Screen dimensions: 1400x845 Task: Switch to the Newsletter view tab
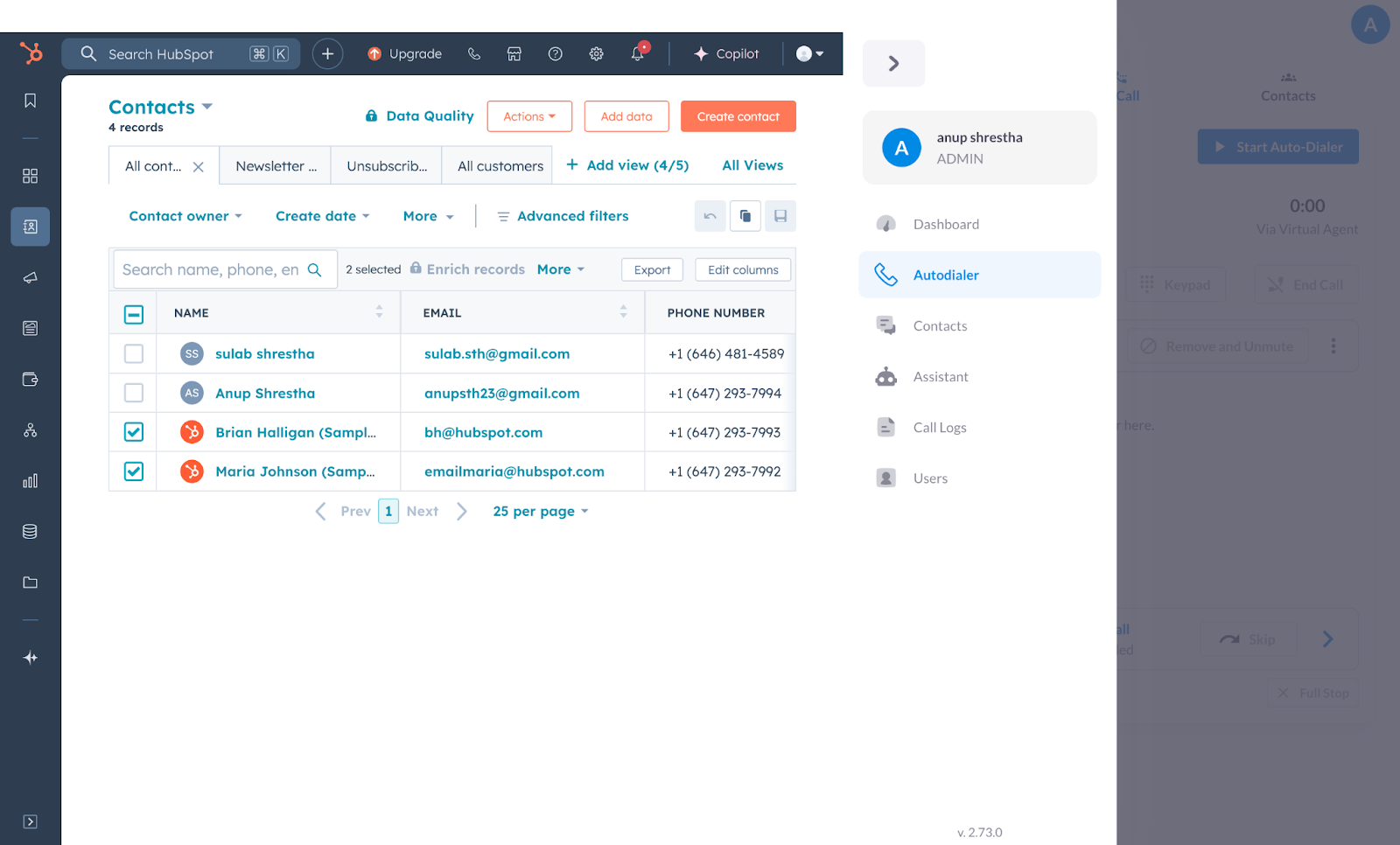(x=276, y=165)
